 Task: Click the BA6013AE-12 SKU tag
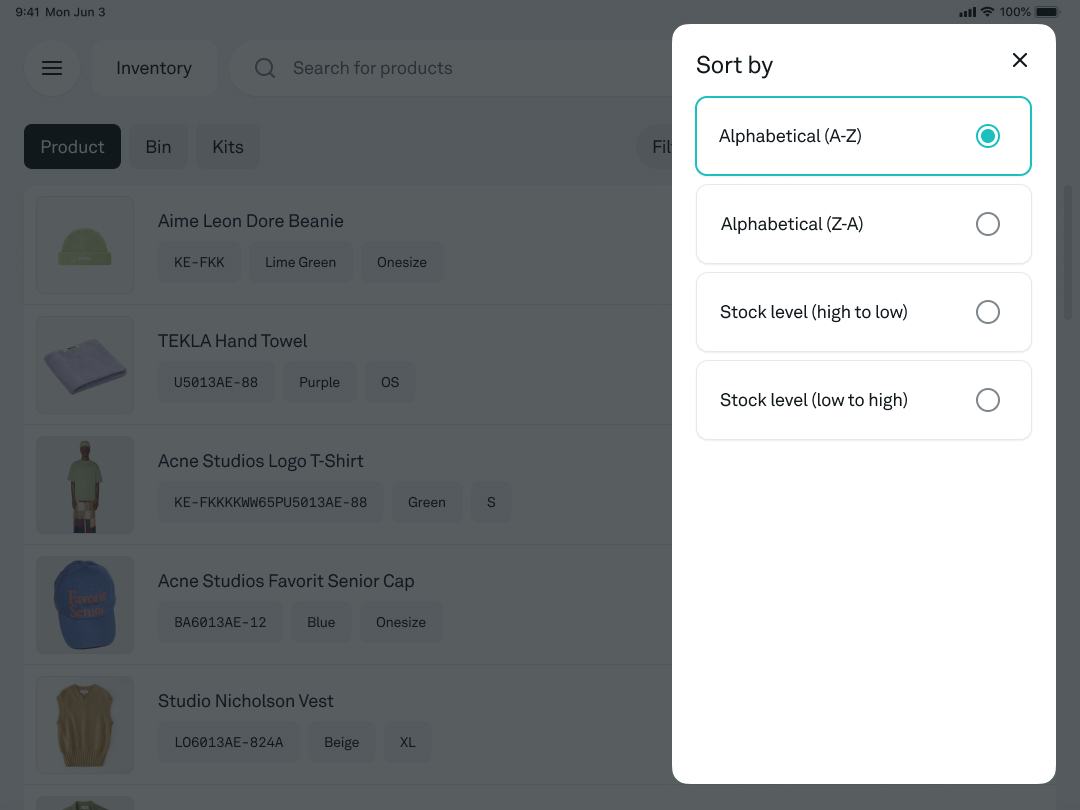pyautogui.click(x=220, y=622)
